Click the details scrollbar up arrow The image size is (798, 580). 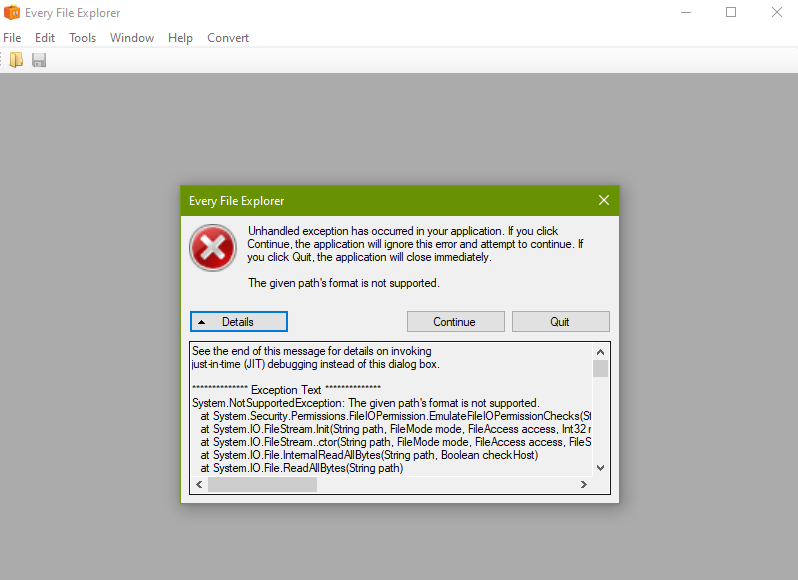pyautogui.click(x=601, y=352)
